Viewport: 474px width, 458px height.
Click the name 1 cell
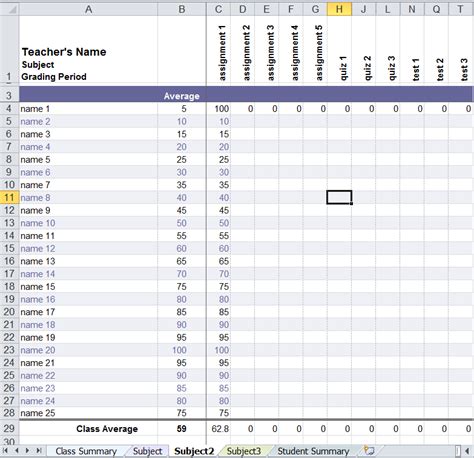pyautogui.click(x=88, y=109)
